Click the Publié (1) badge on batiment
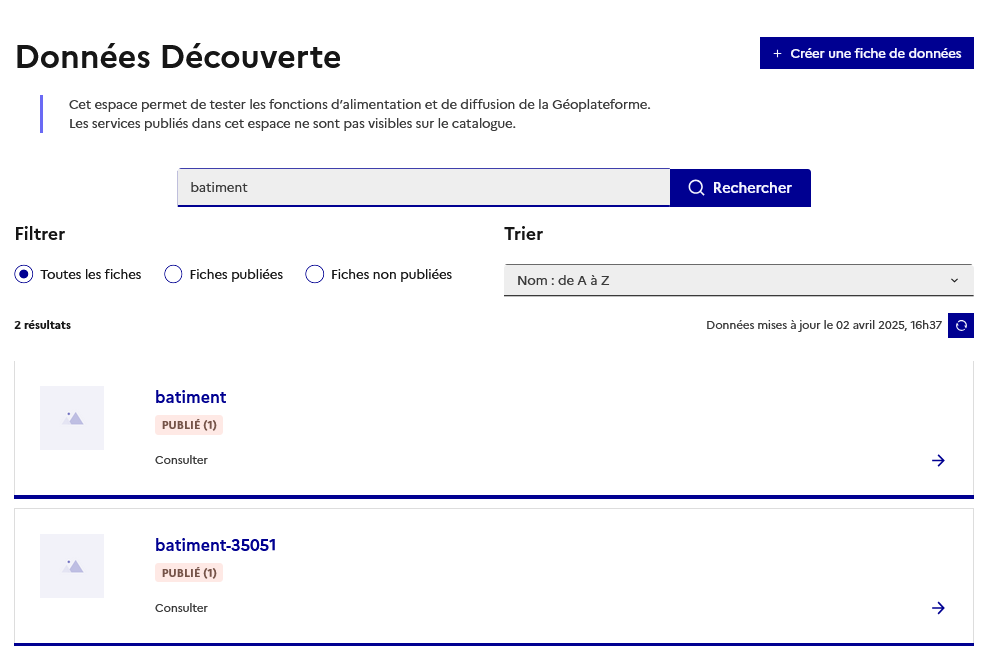This screenshot has height=658, width=987. (189, 425)
